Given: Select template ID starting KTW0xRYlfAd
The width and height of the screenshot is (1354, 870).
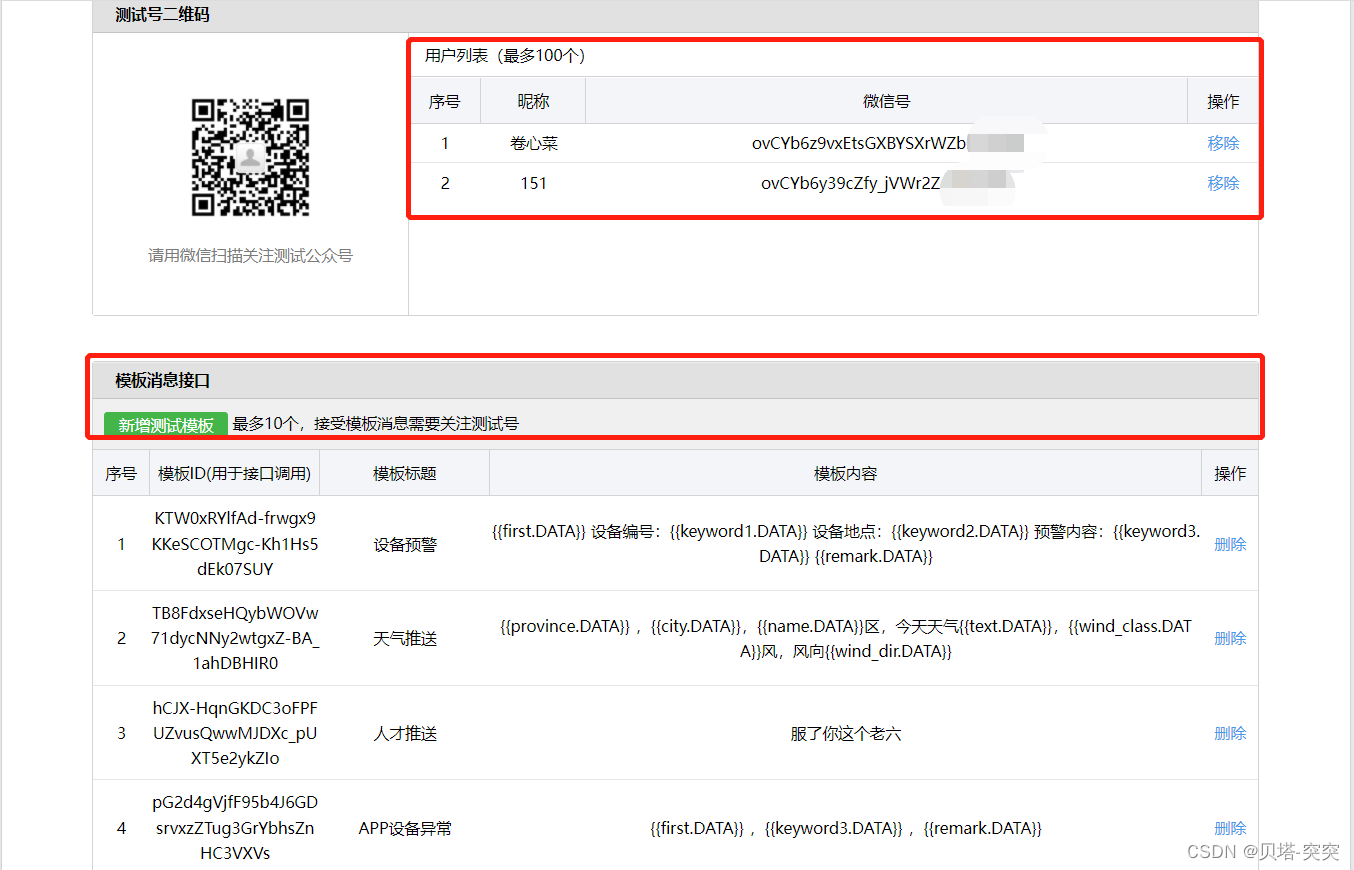Looking at the screenshot, I should 235,544.
